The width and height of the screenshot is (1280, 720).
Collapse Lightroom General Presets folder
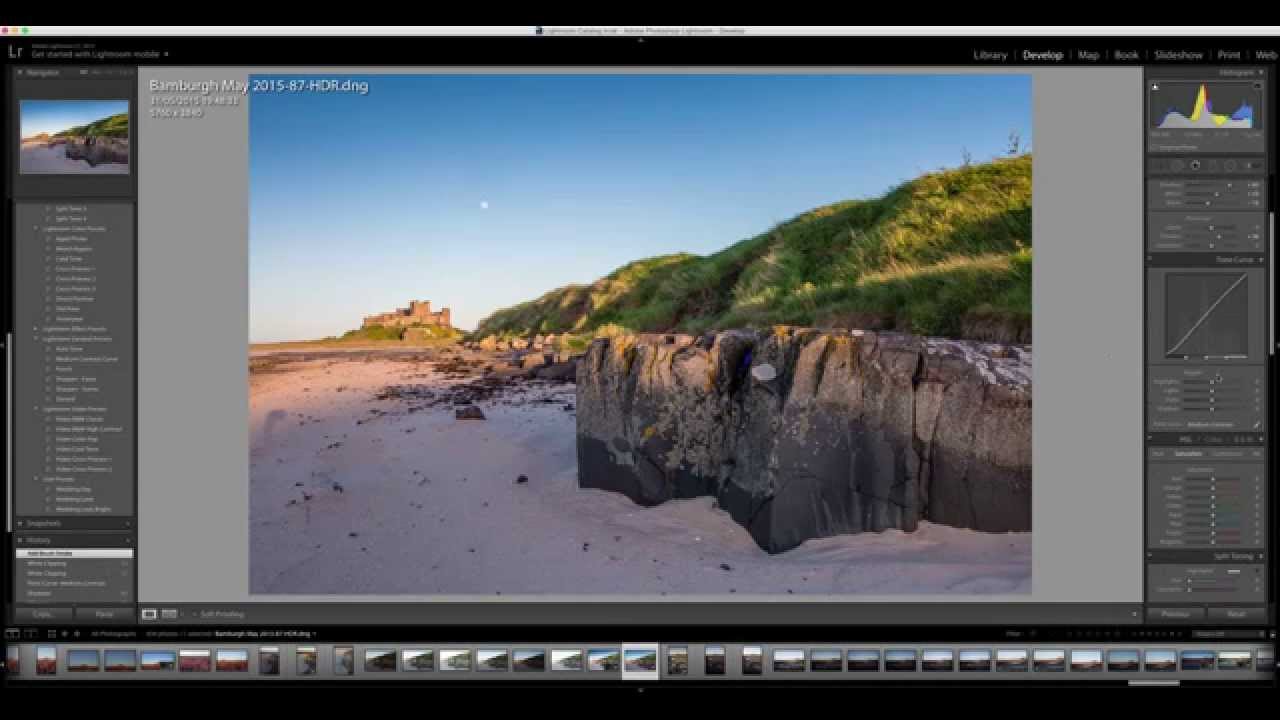click(37, 338)
